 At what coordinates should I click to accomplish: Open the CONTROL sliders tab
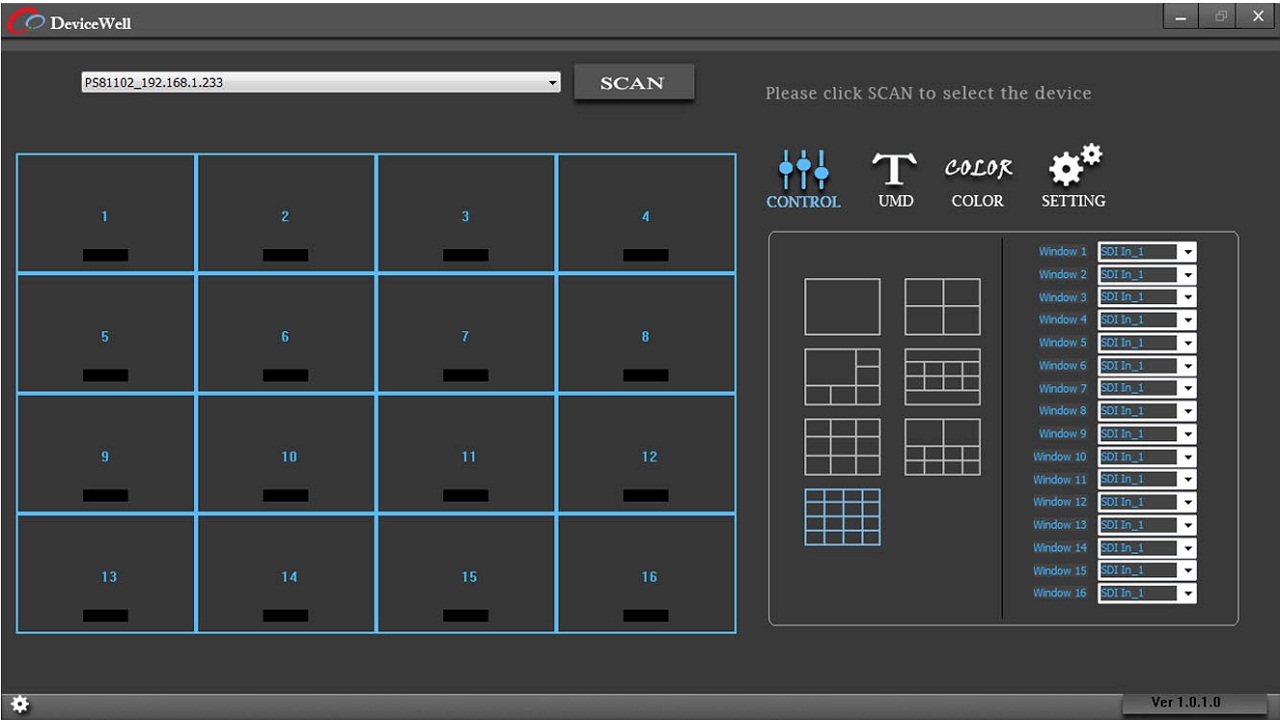pos(803,179)
